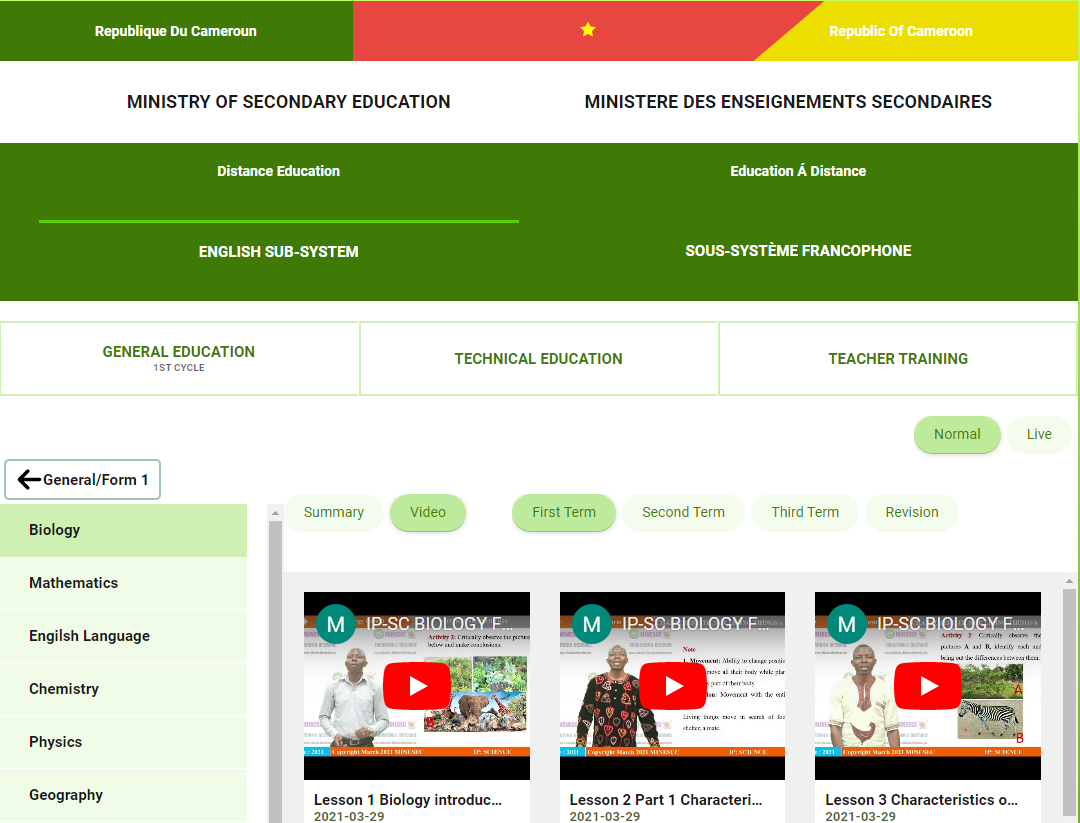This screenshot has width=1080, height=823.
Task: Open the TECHNICAL EDUCATION tab
Action: [539, 357]
